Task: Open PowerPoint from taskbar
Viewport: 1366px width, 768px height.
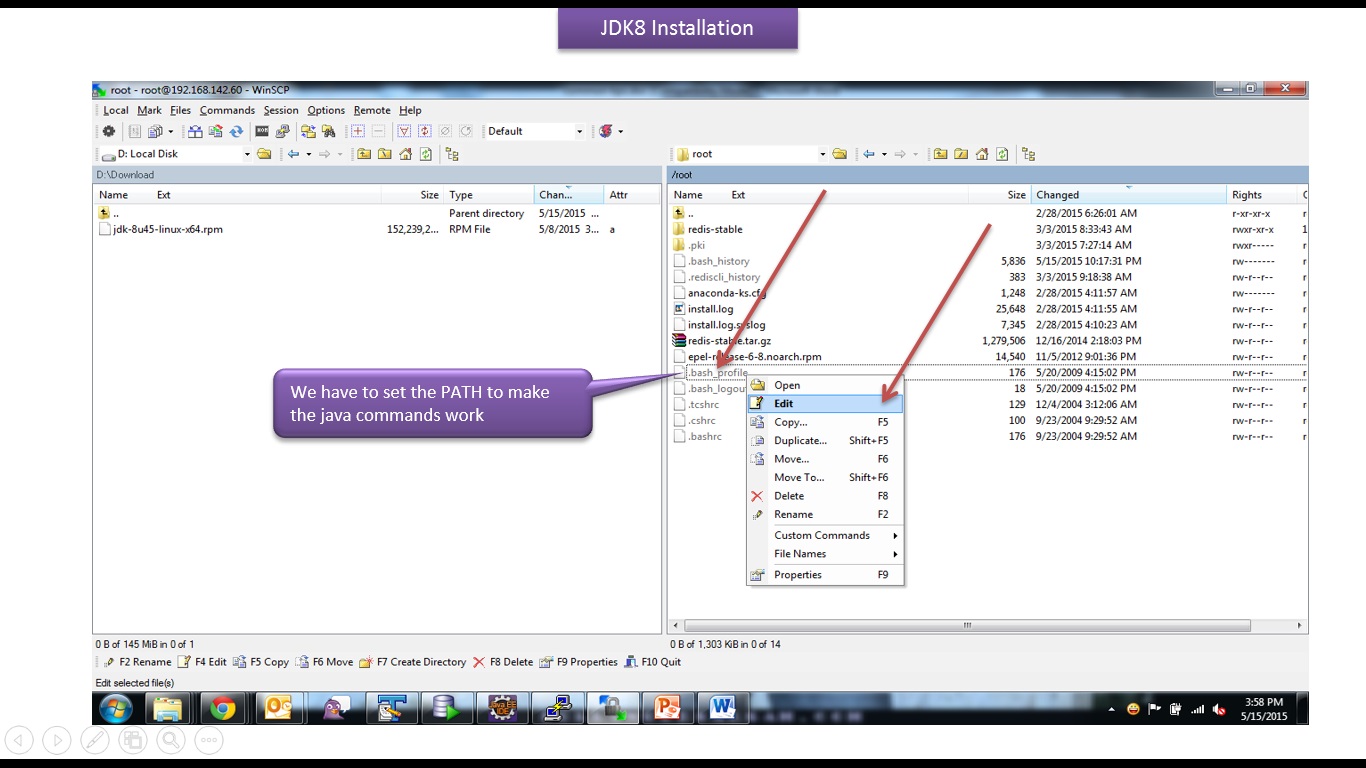Action: 667,709
